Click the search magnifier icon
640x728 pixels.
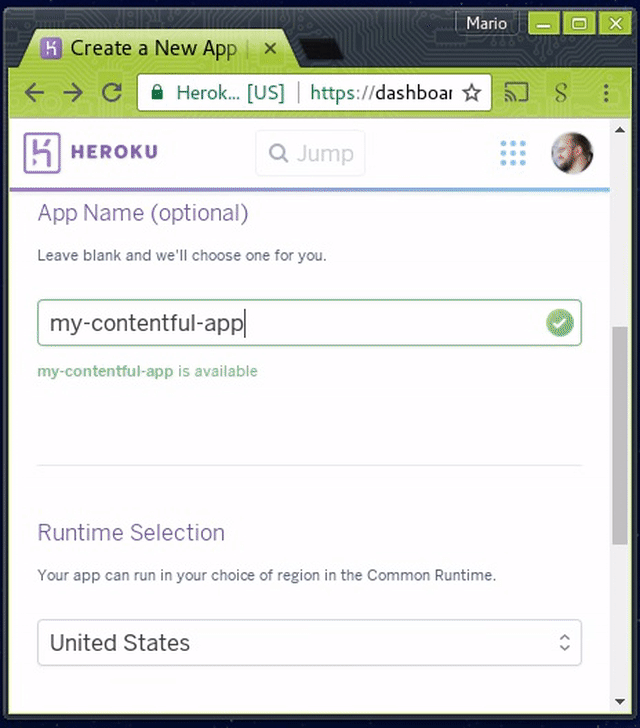pos(279,153)
